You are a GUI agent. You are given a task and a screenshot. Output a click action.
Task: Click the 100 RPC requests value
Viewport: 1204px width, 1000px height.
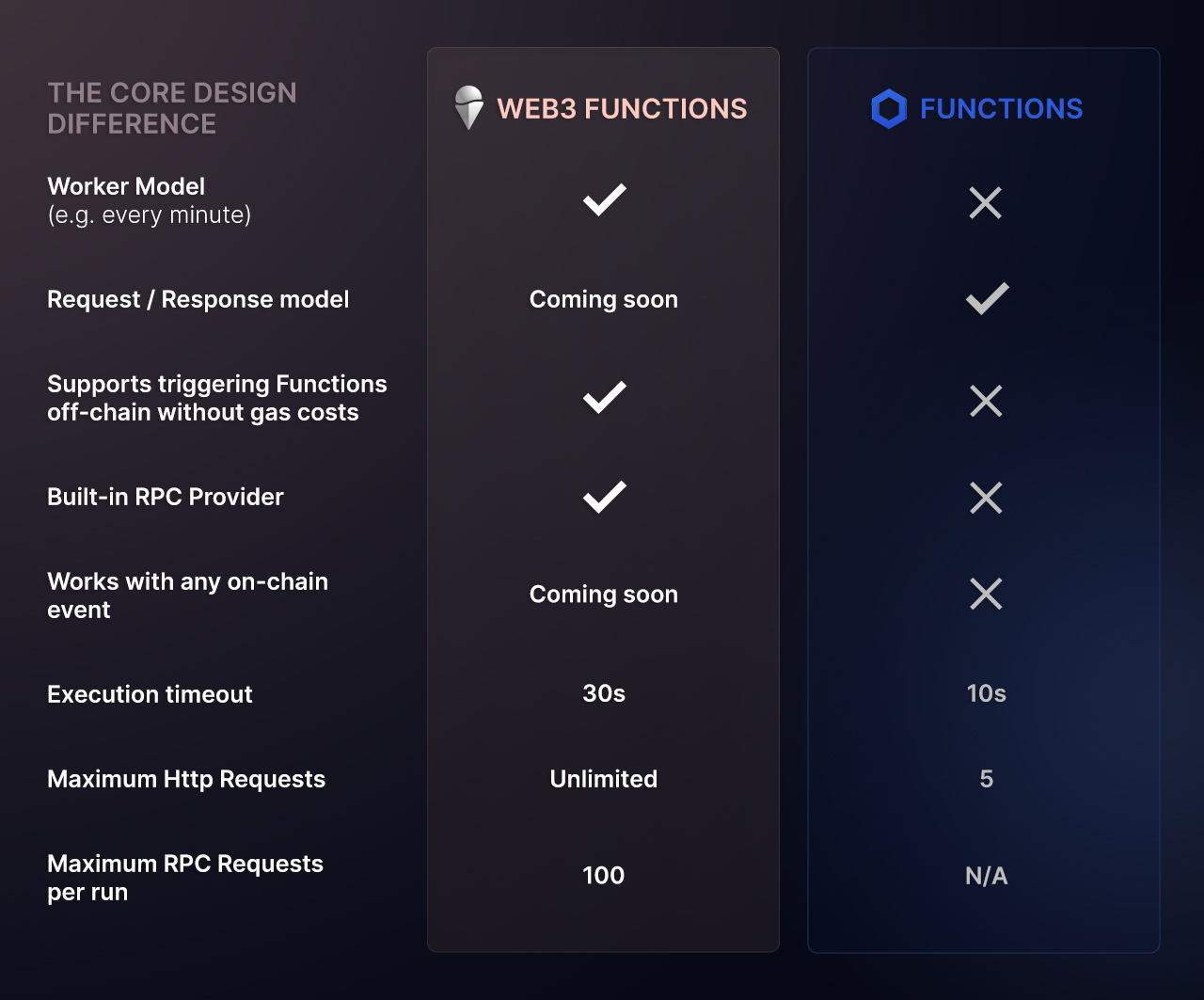604,876
